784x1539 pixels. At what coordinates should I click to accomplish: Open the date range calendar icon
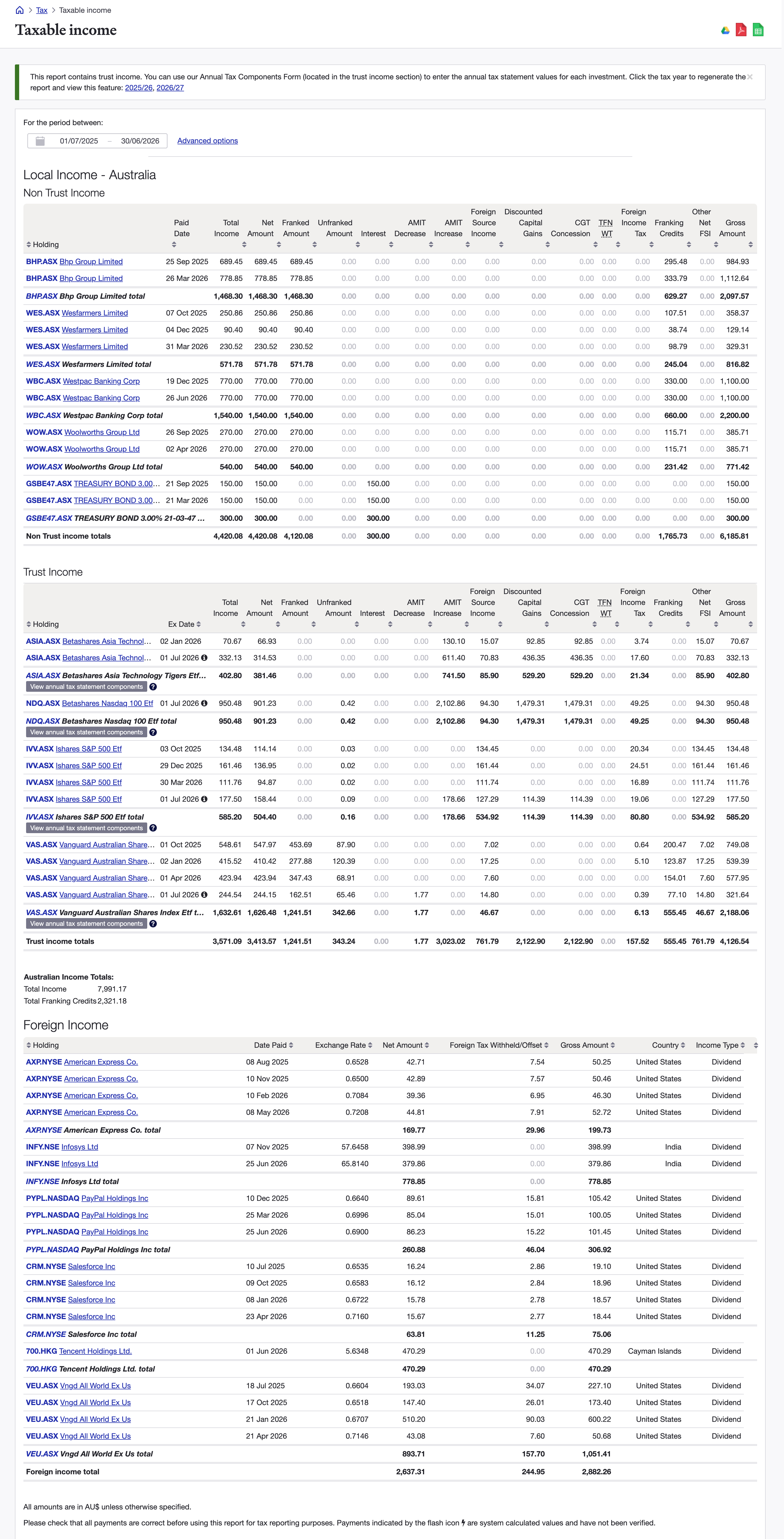click(x=40, y=141)
